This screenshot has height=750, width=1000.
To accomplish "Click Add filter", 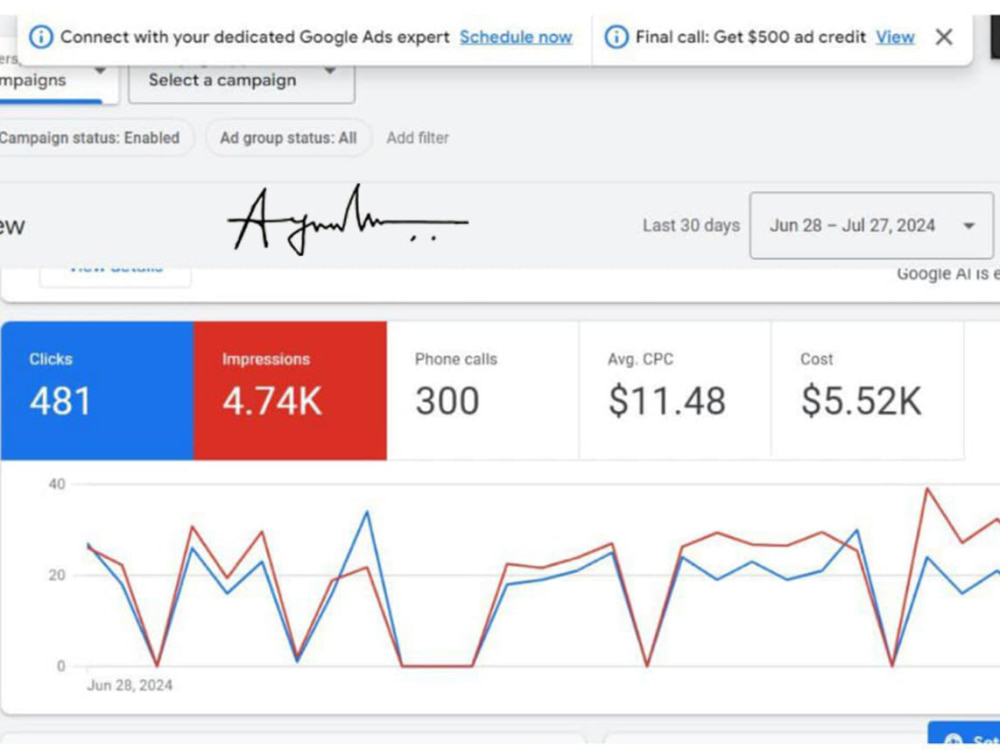I will tap(418, 138).
